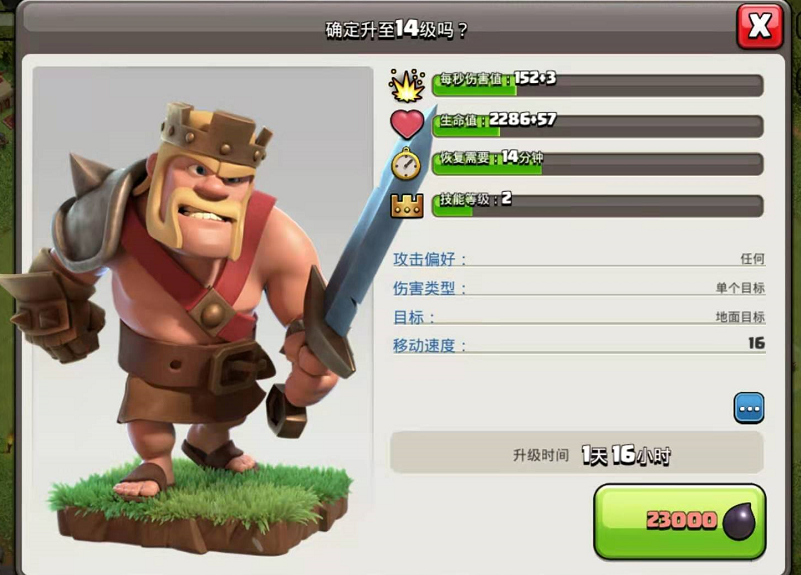Open the blue three-dots more info button

tap(749, 408)
